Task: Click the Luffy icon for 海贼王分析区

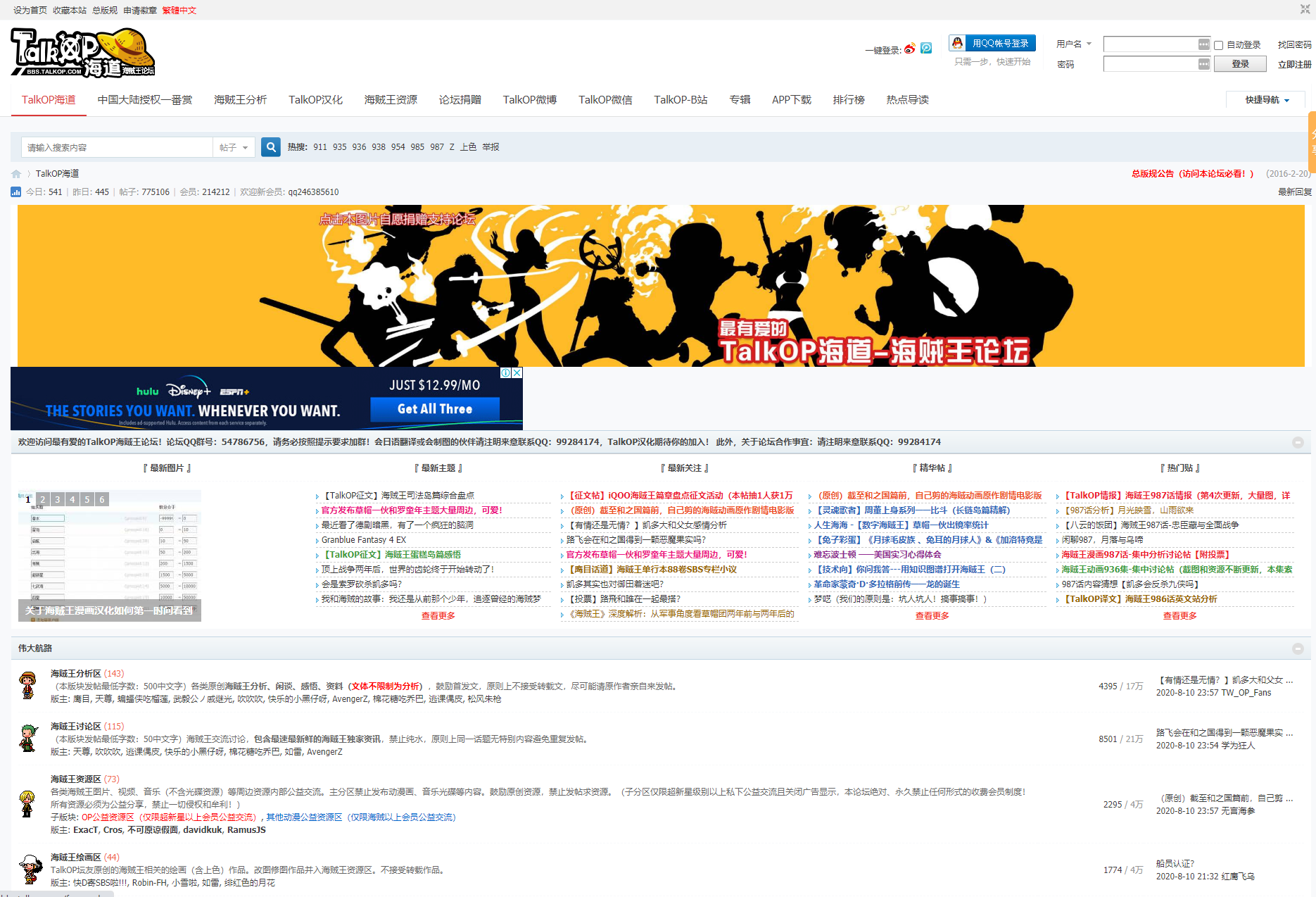Action: 28,685
